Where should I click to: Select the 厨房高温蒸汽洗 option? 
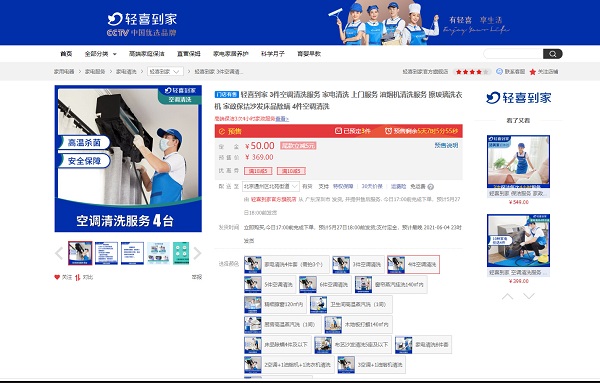click(282, 324)
